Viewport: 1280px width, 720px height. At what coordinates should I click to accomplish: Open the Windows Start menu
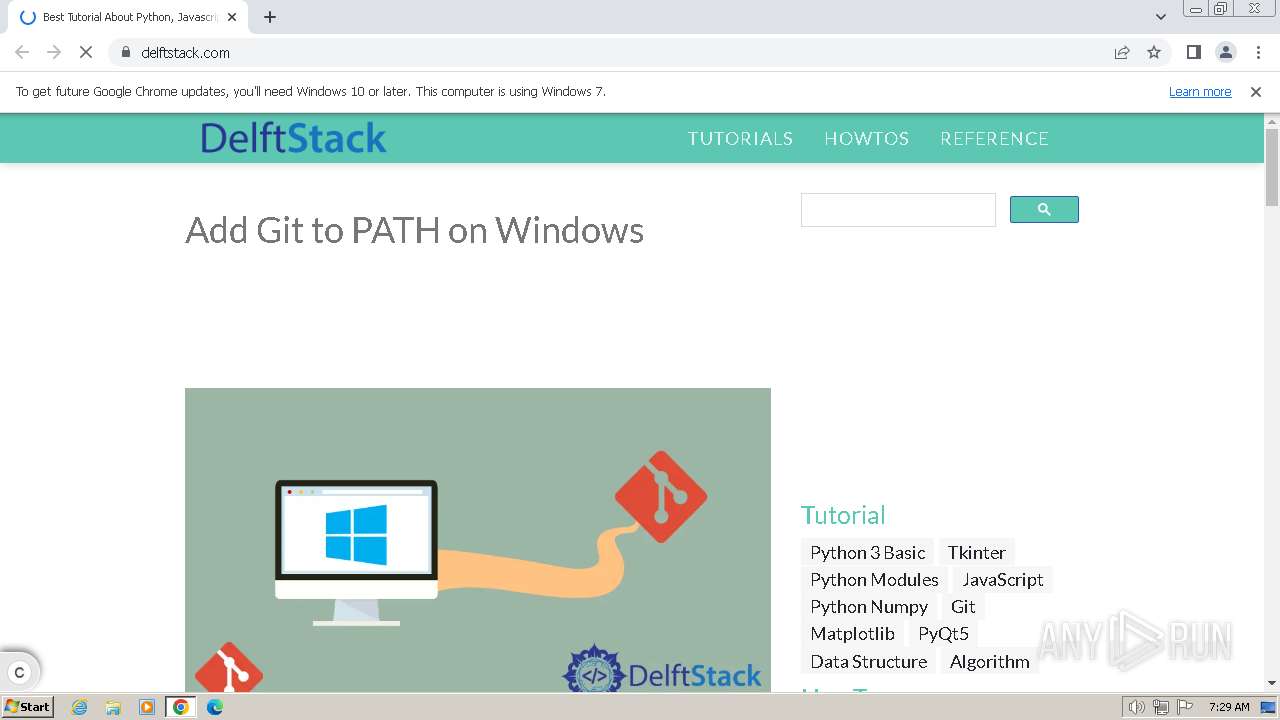point(28,707)
